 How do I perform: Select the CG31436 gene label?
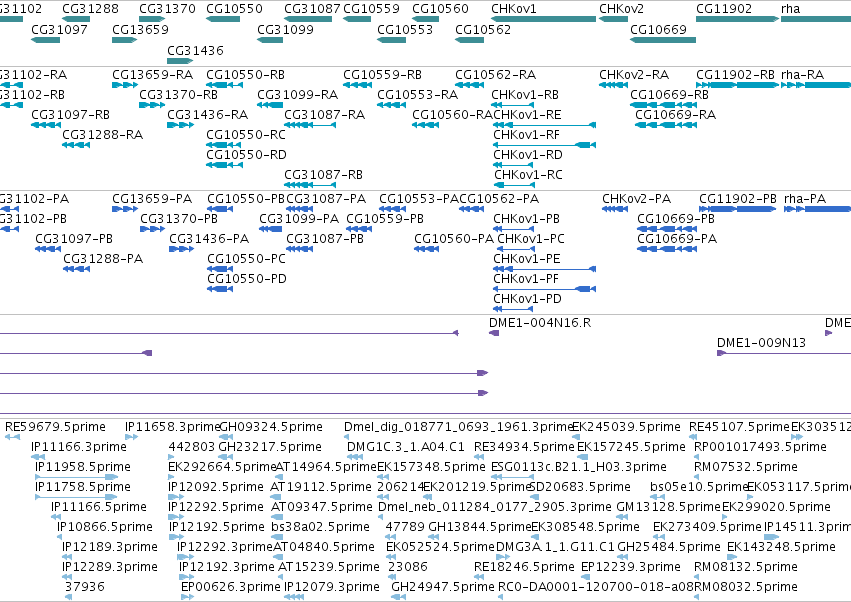pyautogui.click(x=195, y=50)
